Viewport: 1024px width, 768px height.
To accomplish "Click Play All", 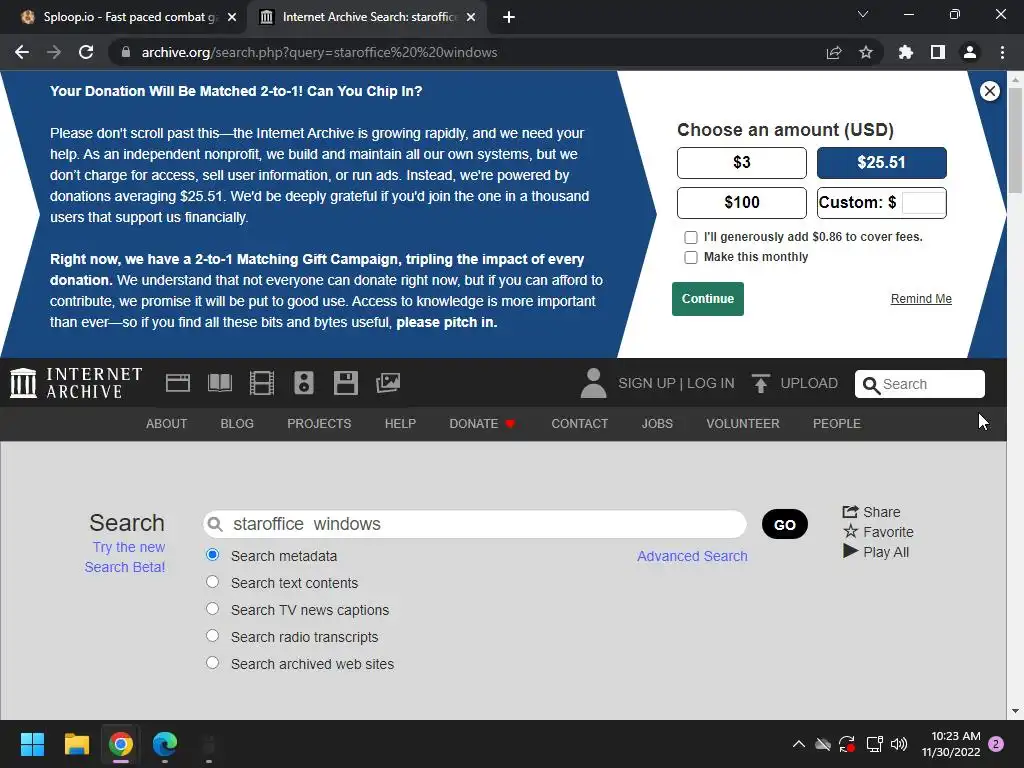I will (x=876, y=552).
